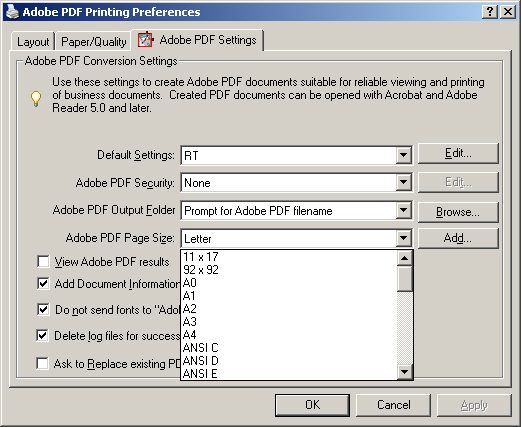Click the Browse... button
The height and width of the screenshot is (427, 521).
pos(458,212)
